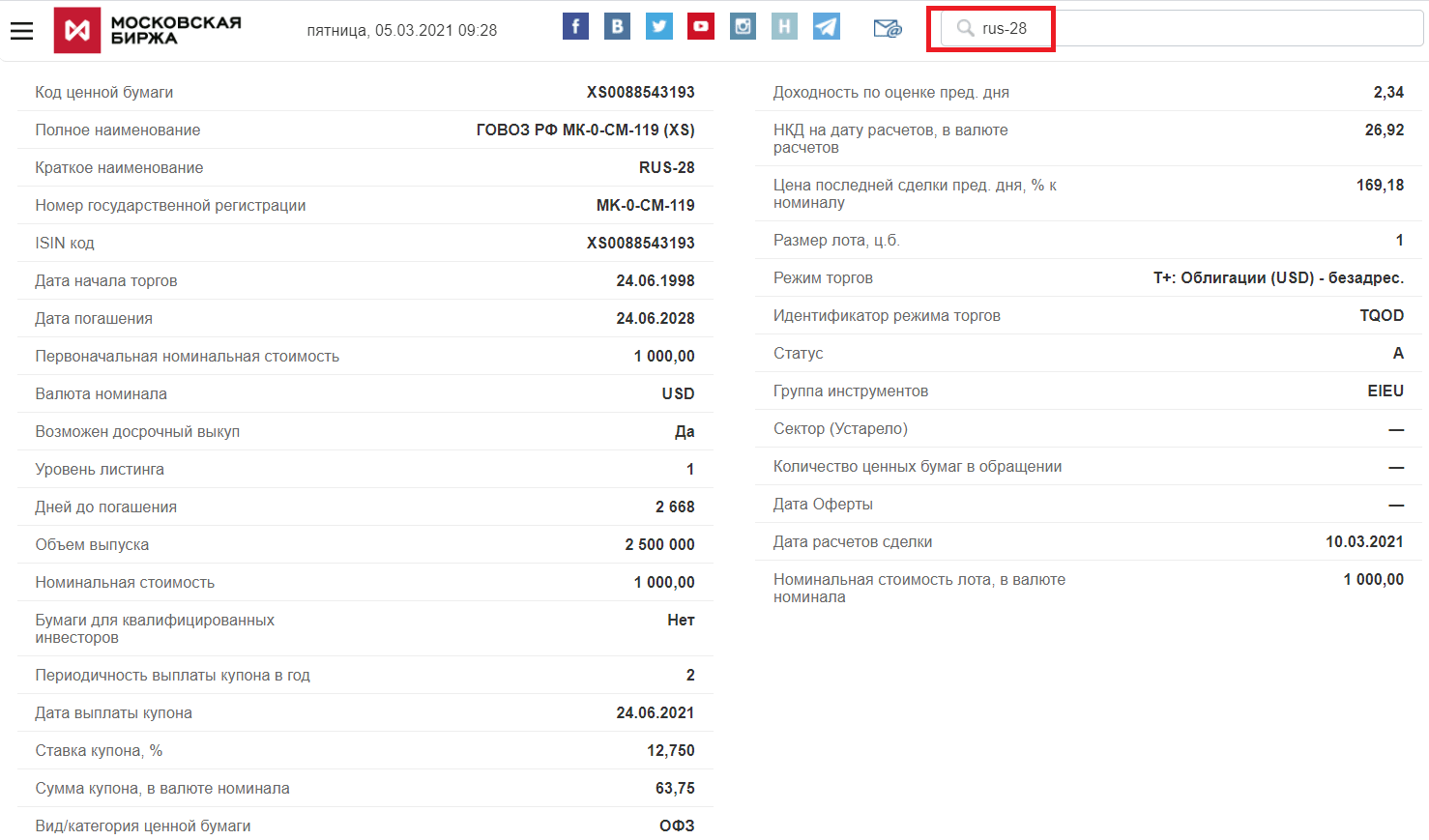Open the YouTube channel icon
This screenshot has width=1429, height=840.
[701, 26]
